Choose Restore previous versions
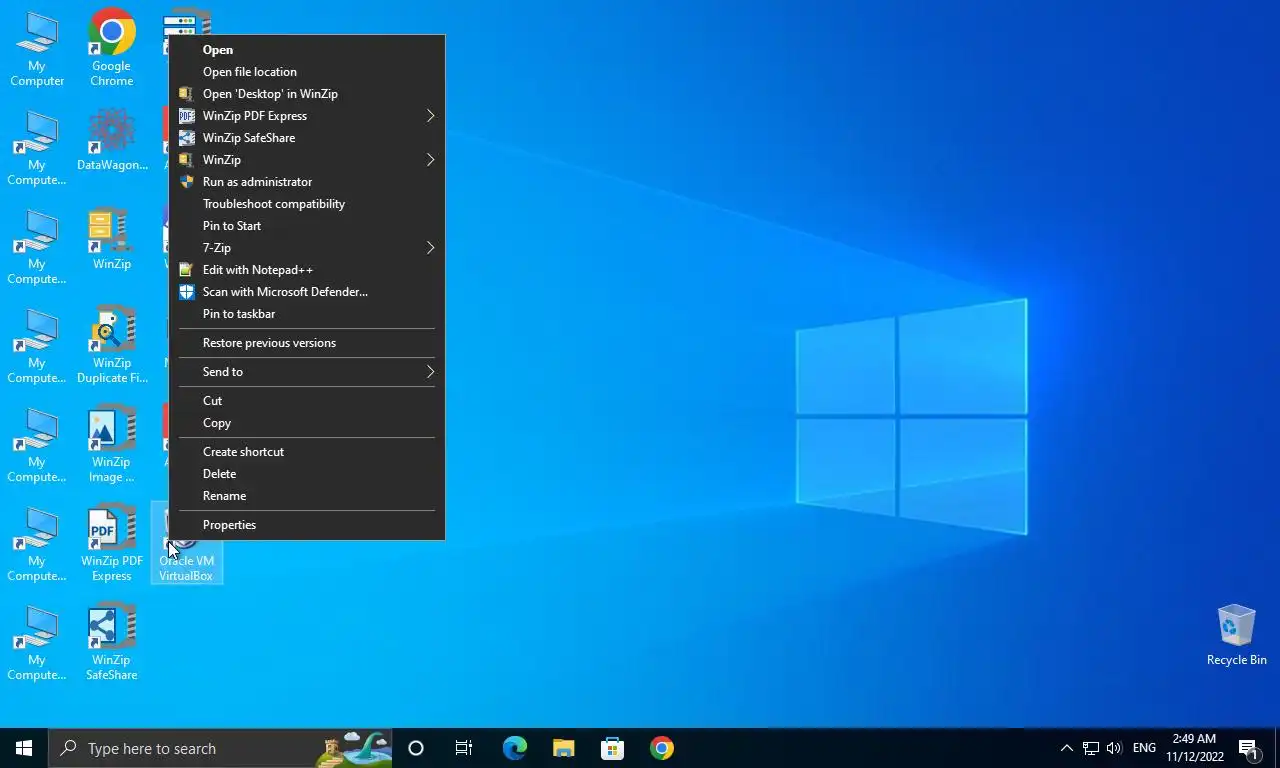Viewport: 1280px width, 768px height. [307, 342]
